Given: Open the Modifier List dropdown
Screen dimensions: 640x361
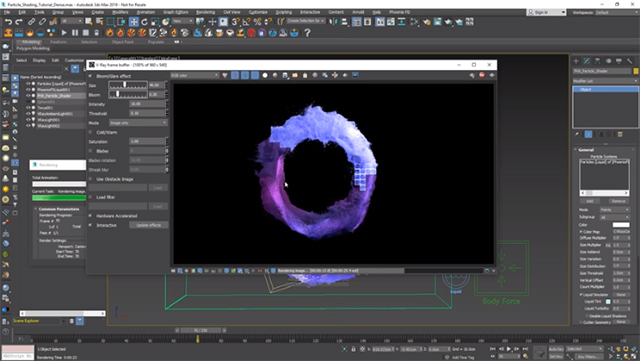Looking at the screenshot, I should point(605,81).
